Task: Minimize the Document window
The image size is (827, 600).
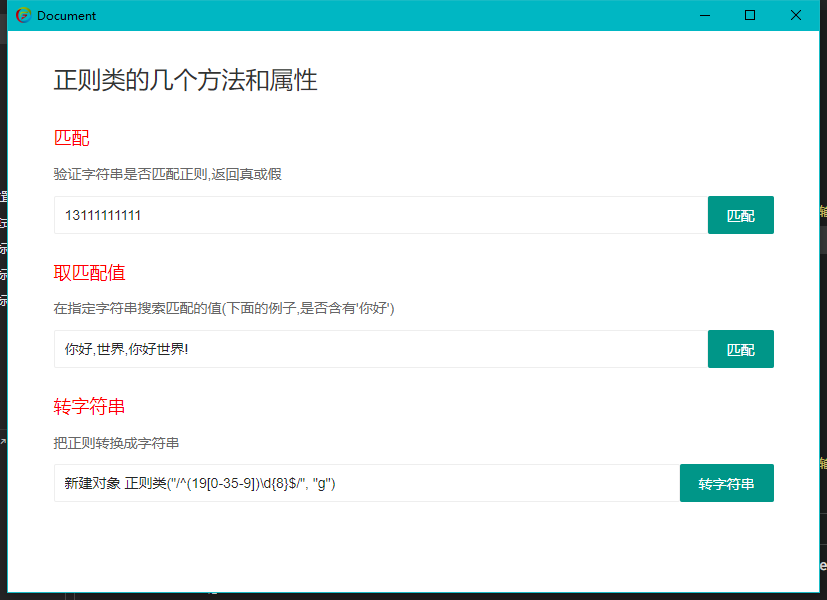Action: click(x=705, y=15)
